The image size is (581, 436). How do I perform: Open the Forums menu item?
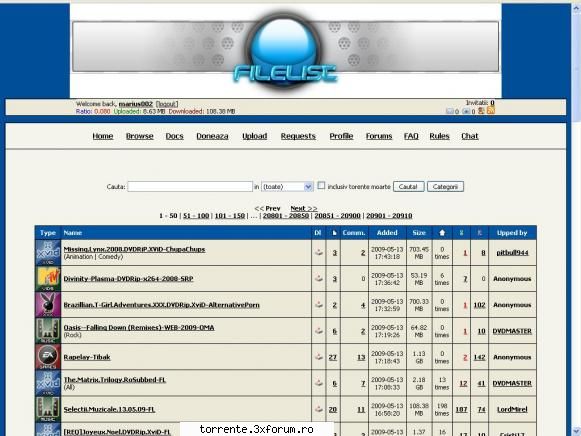click(379, 136)
